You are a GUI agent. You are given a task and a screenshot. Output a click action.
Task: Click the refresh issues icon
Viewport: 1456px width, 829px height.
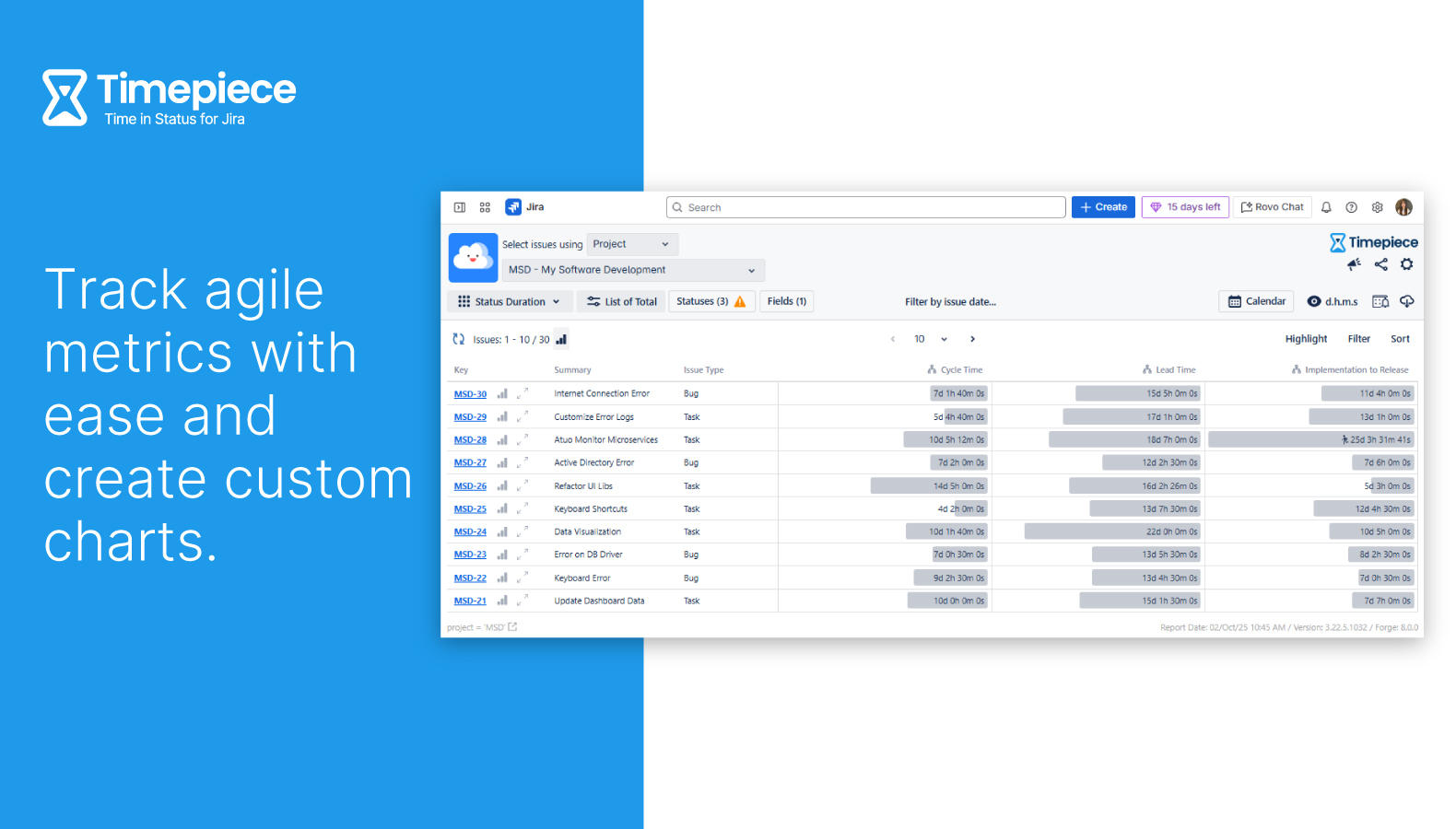(x=458, y=339)
